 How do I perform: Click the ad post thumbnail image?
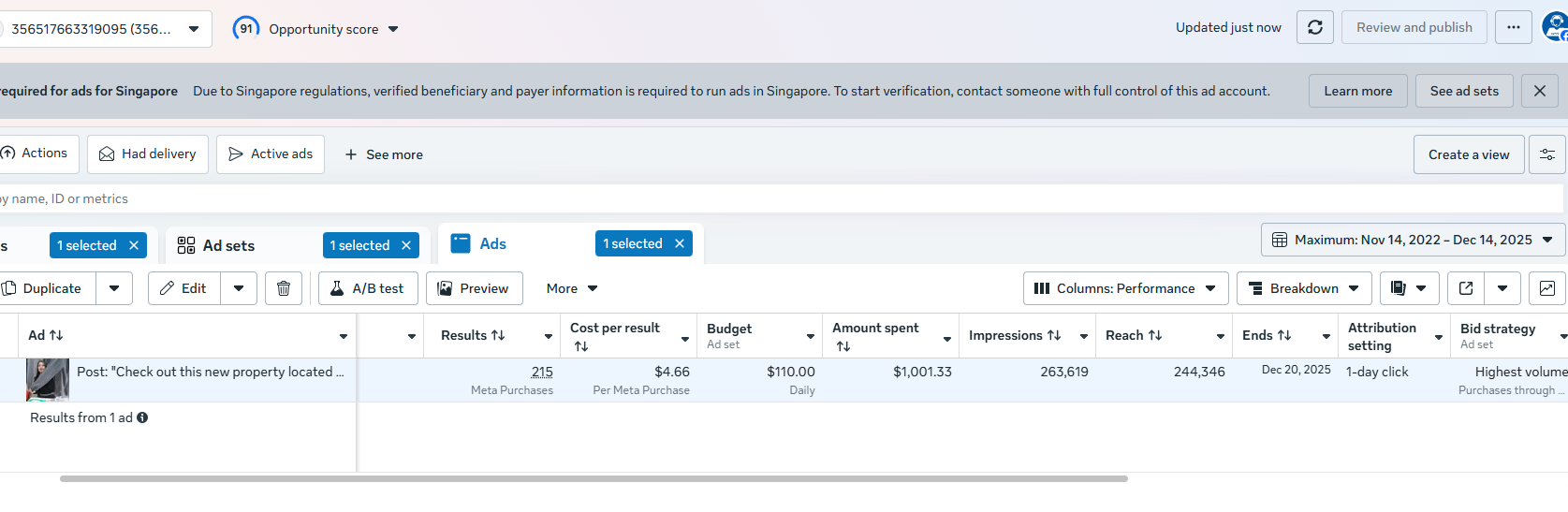coord(48,380)
